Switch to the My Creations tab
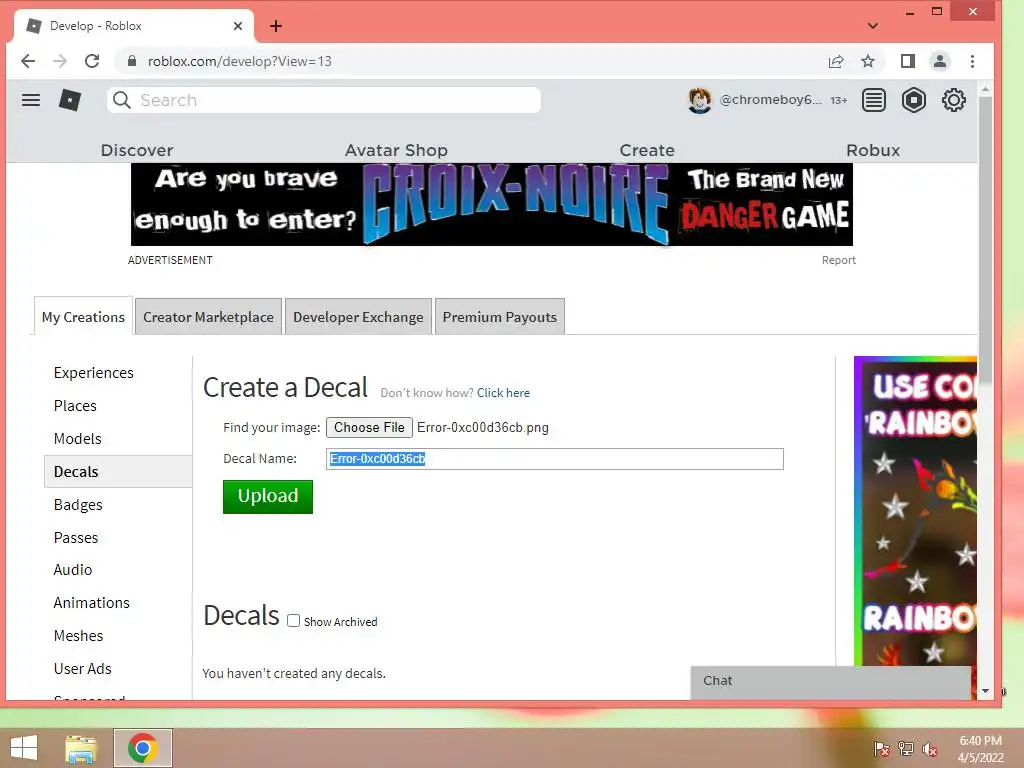 (83, 317)
